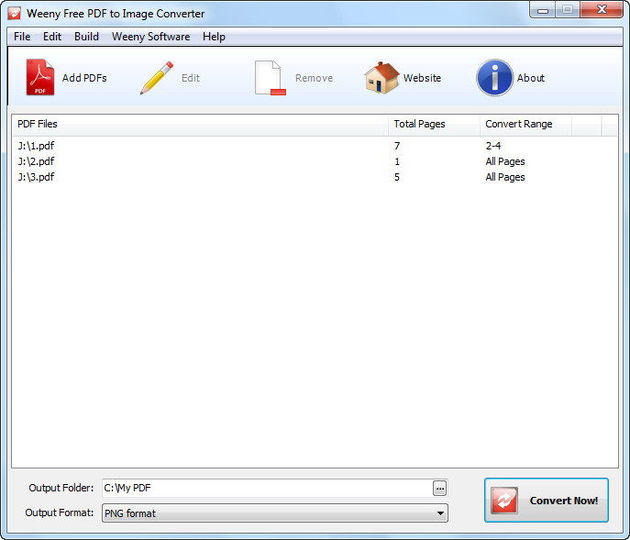This screenshot has height=540, width=630.
Task: Open the Website house icon
Action: [381, 78]
